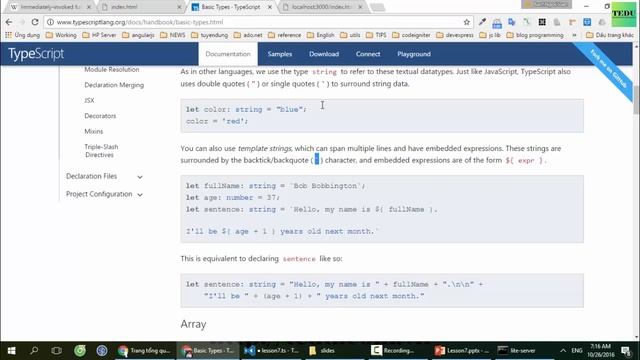The height and width of the screenshot is (360, 640).
Task: Open the Windows Start menu
Action: [x=11, y=351]
